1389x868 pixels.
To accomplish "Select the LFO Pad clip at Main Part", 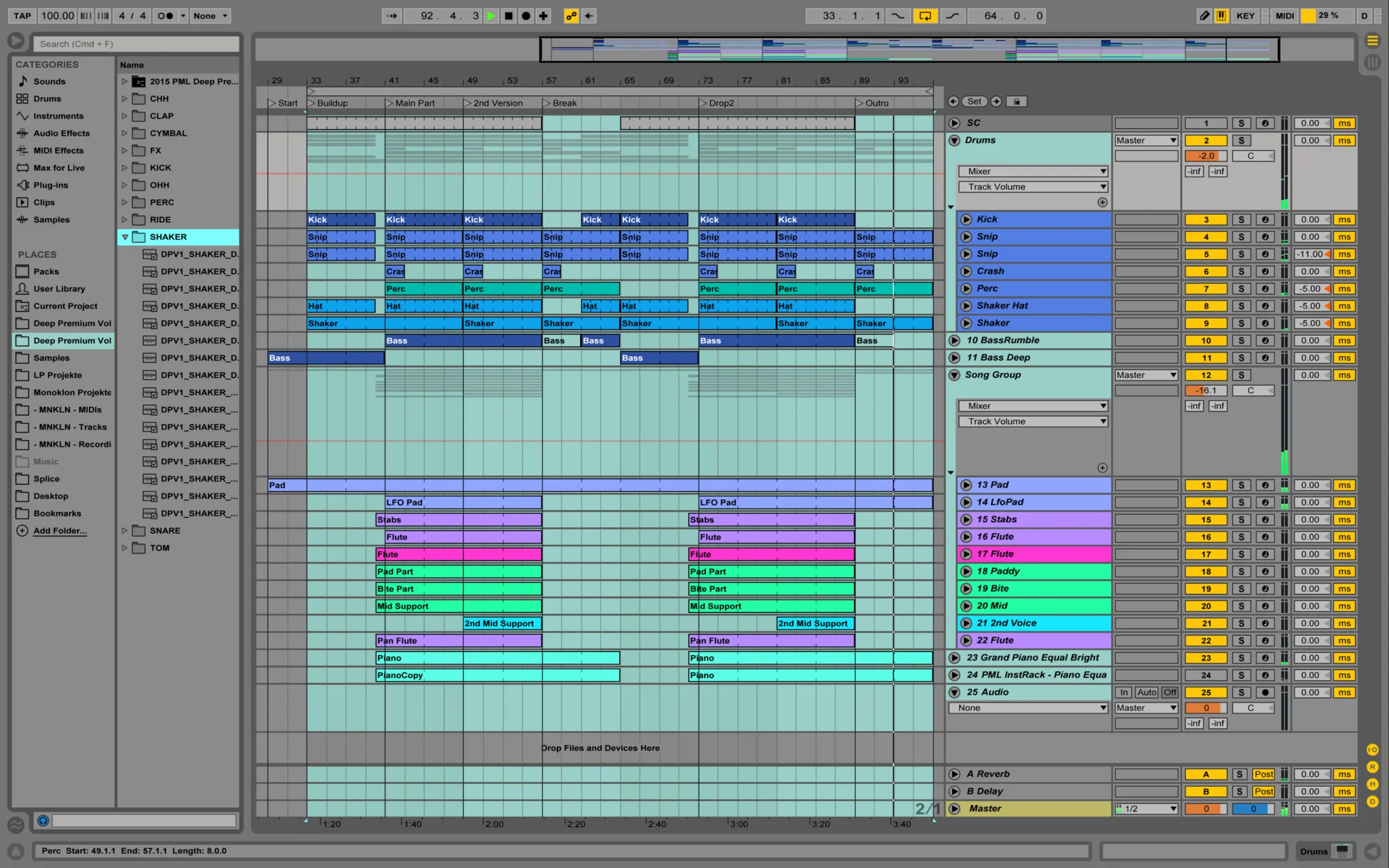I will (463, 502).
